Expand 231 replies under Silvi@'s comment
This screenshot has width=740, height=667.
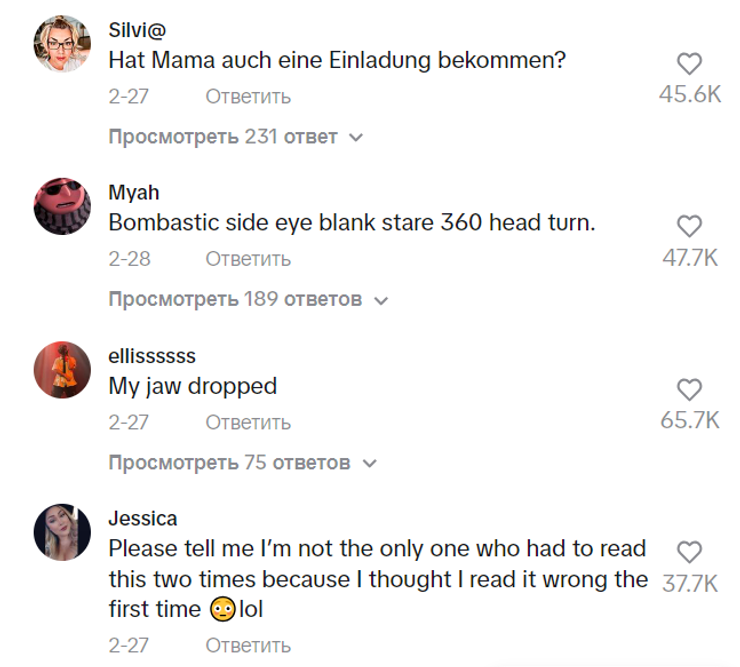point(235,136)
